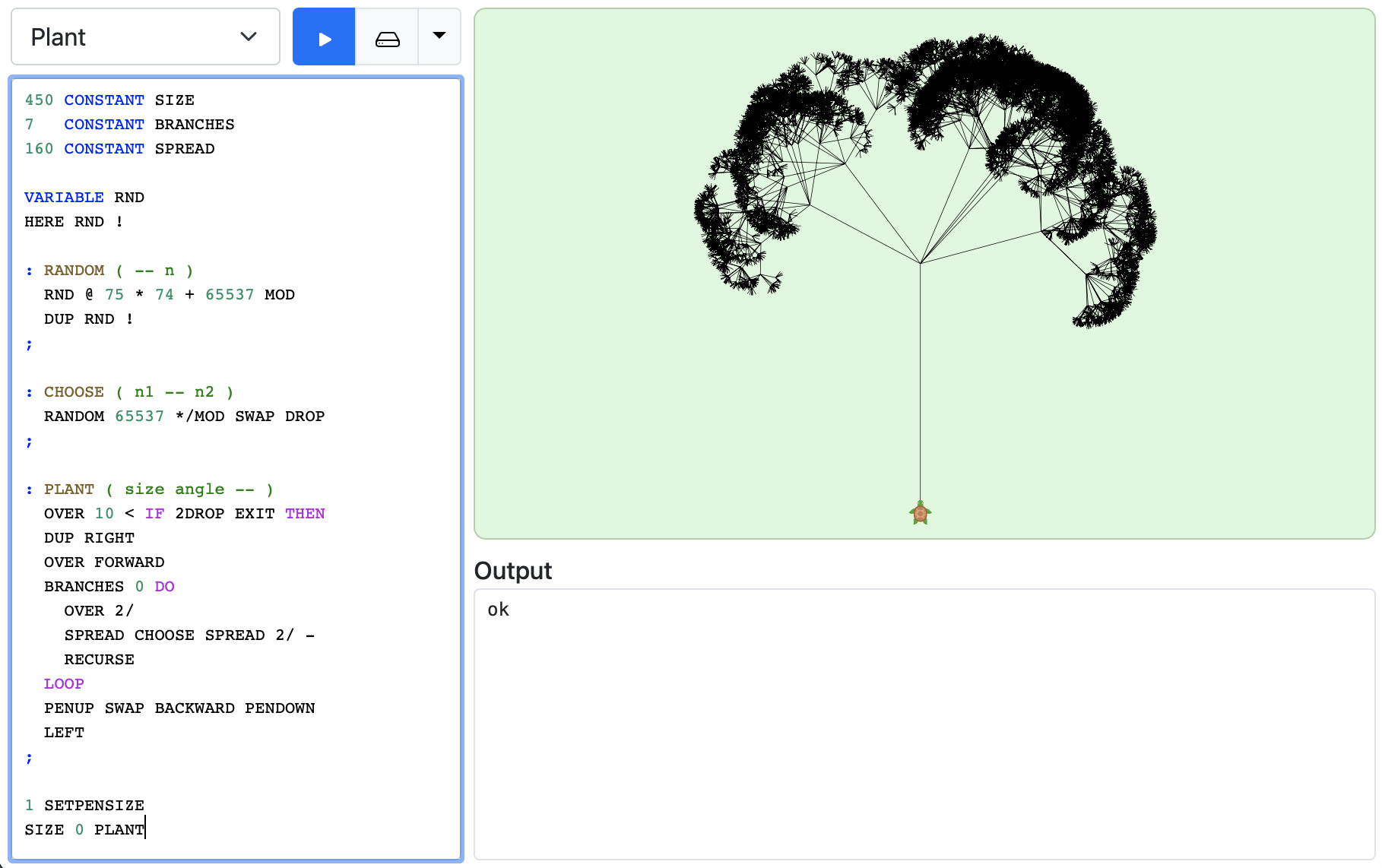Click the tree drawing in the canvas
The width and height of the screenshot is (1382, 868).
(924, 182)
